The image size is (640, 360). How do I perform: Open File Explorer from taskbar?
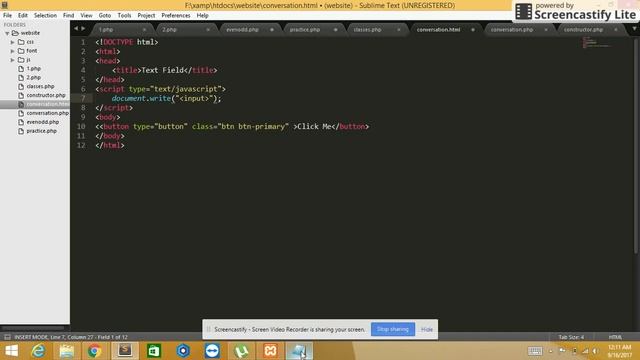point(67,351)
